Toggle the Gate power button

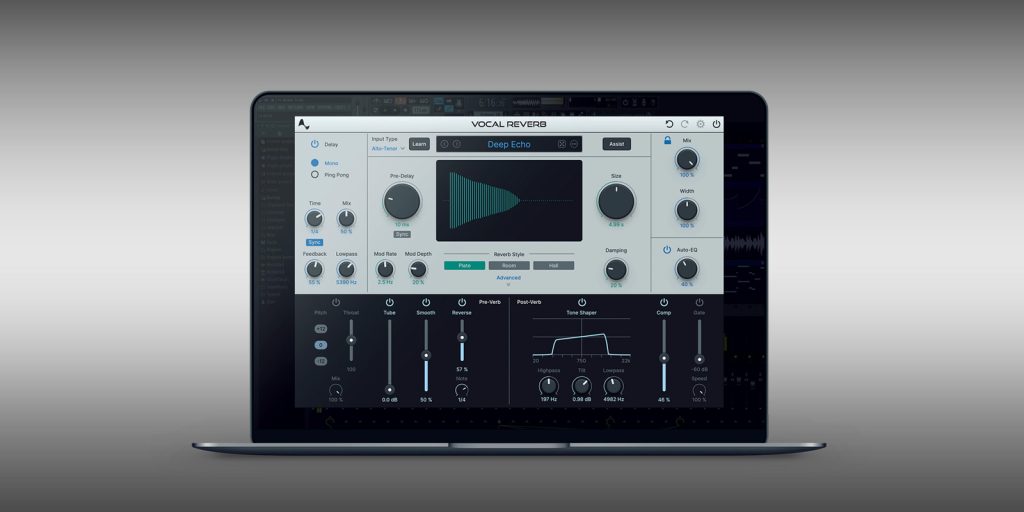[x=699, y=302]
